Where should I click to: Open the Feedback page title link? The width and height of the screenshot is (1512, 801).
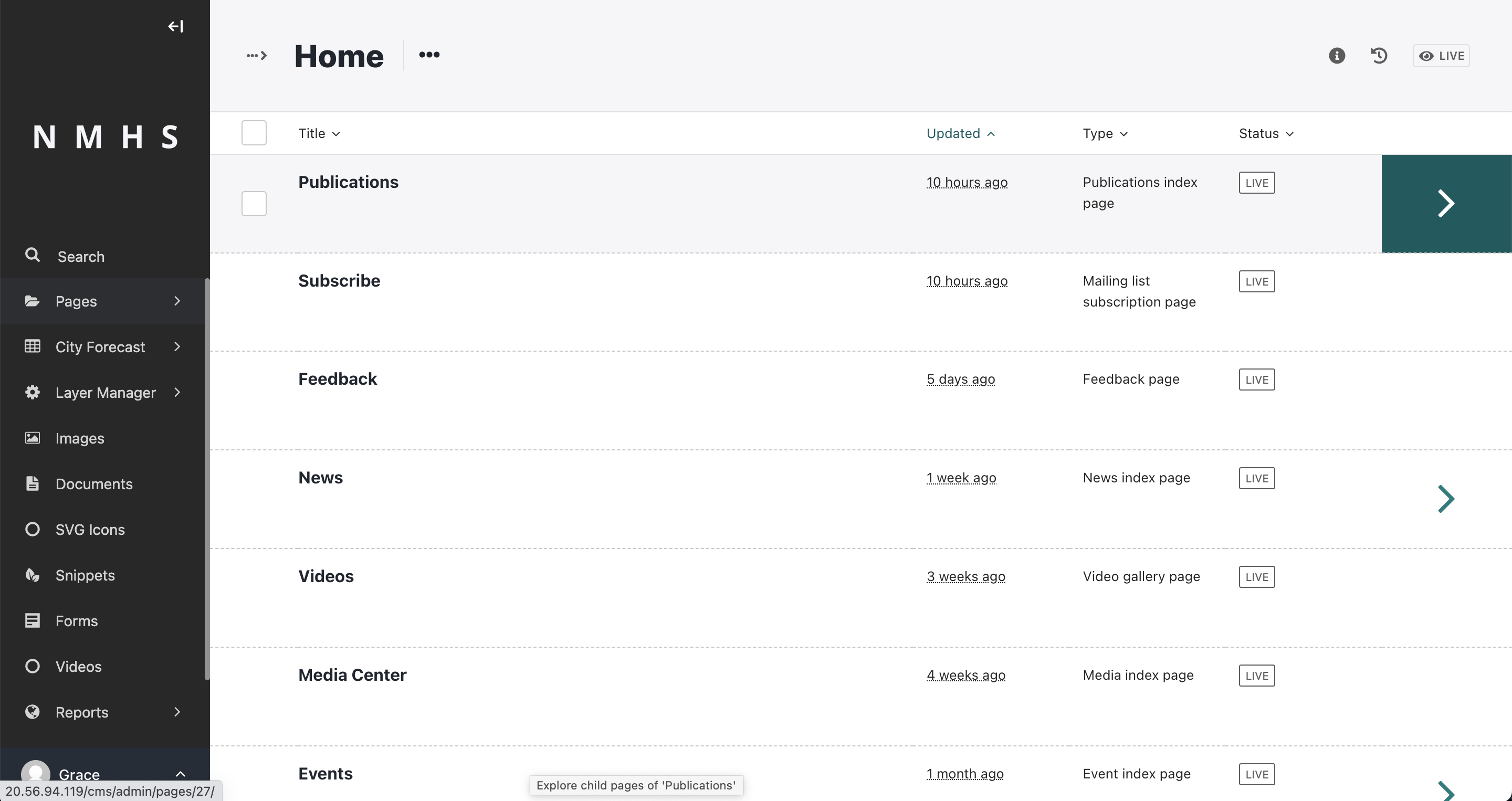coord(338,379)
